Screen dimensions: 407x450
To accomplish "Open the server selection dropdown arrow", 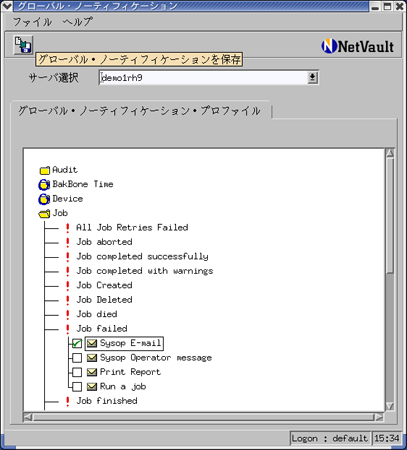I will (312, 78).
